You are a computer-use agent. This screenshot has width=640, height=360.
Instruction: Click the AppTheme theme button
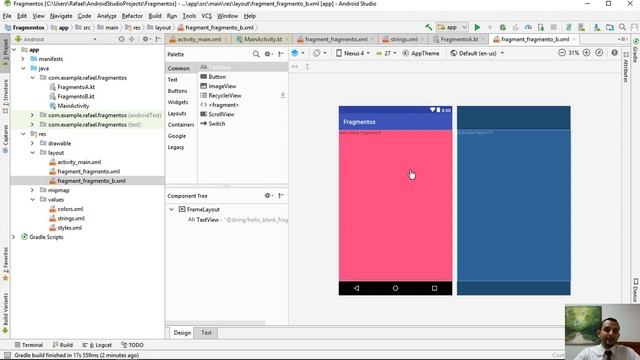(421, 53)
